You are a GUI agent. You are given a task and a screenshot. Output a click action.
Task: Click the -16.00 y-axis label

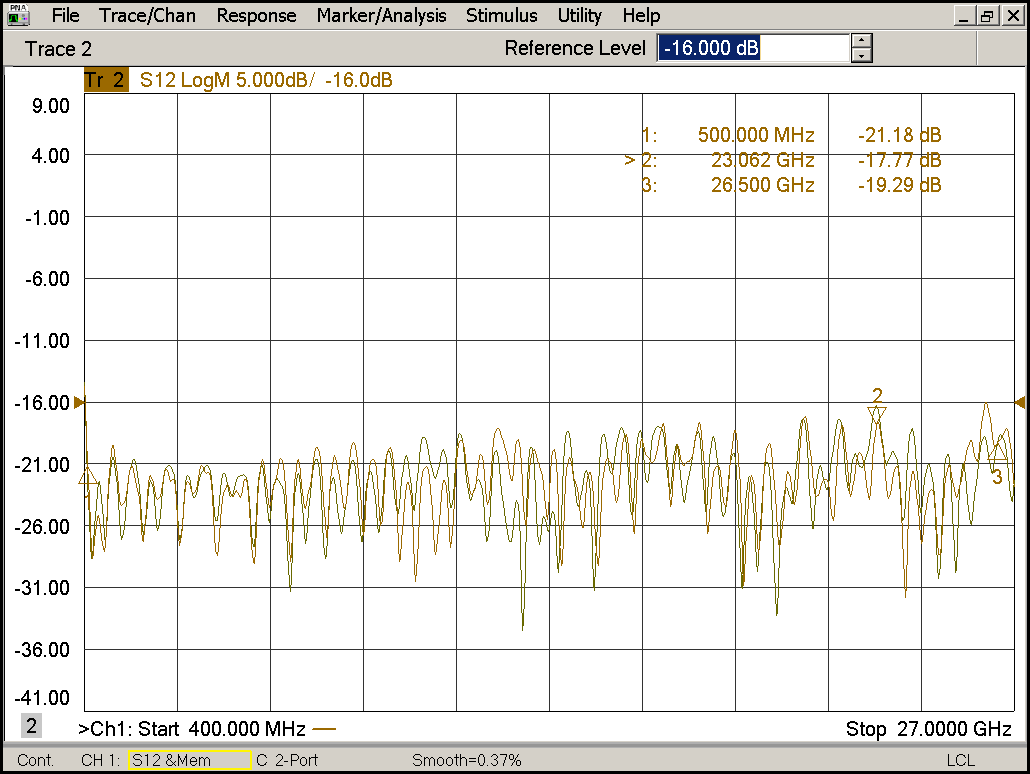click(x=42, y=403)
